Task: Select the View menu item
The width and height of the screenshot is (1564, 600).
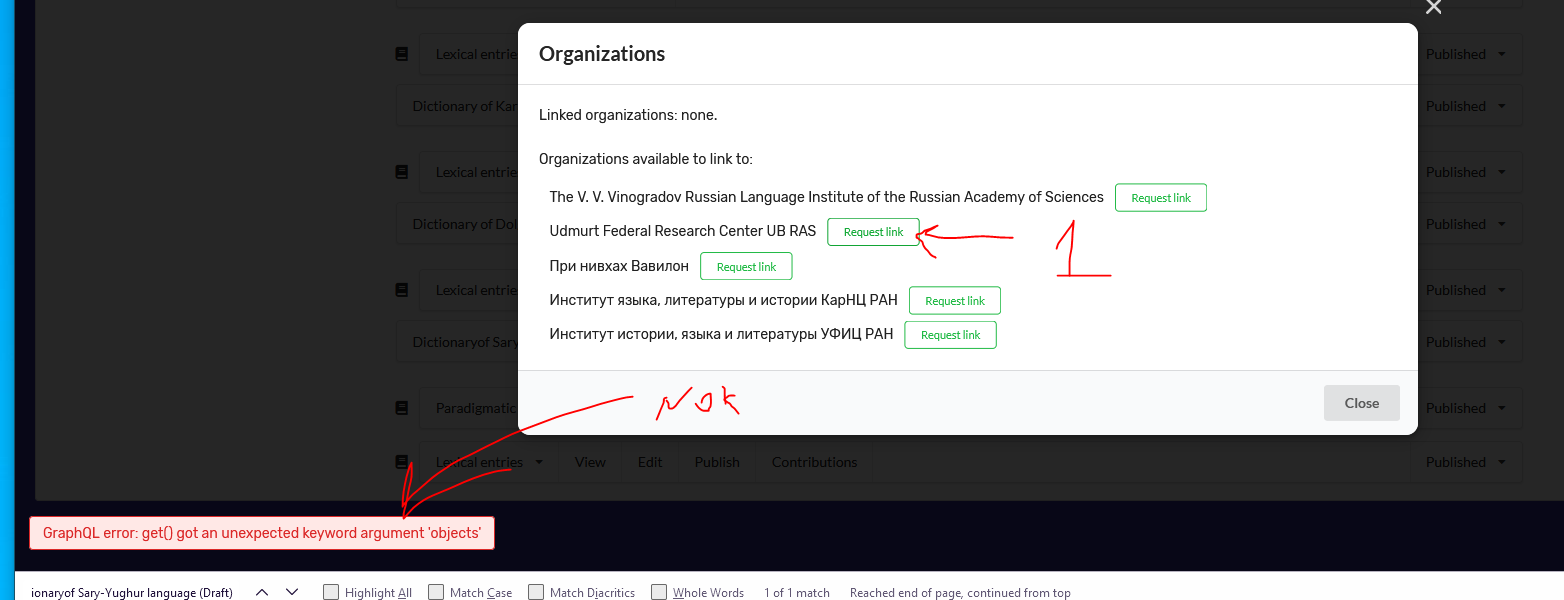Action: pos(589,462)
